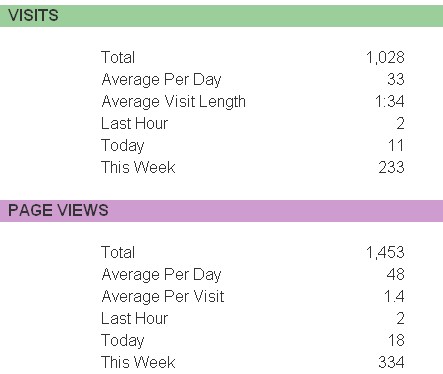Select the Page Views Total label
Screen dimensions: 443x374
click(118, 252)
